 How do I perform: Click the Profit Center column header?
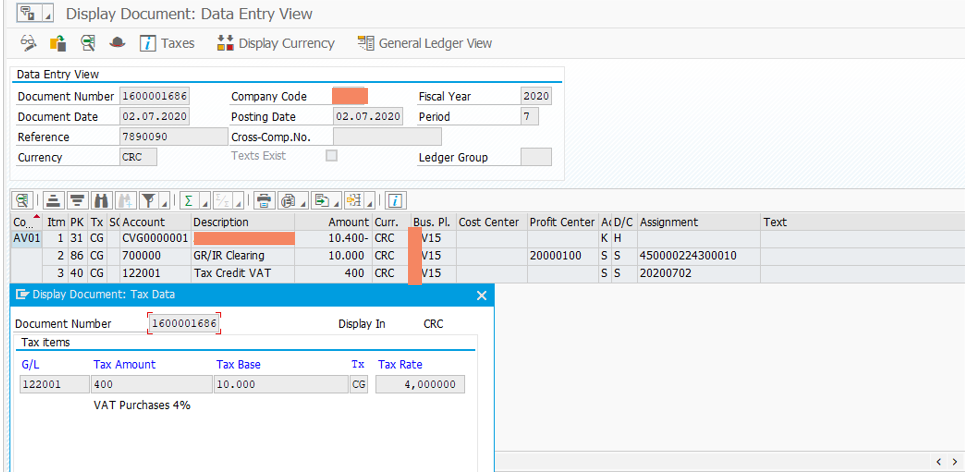point(562,222)
